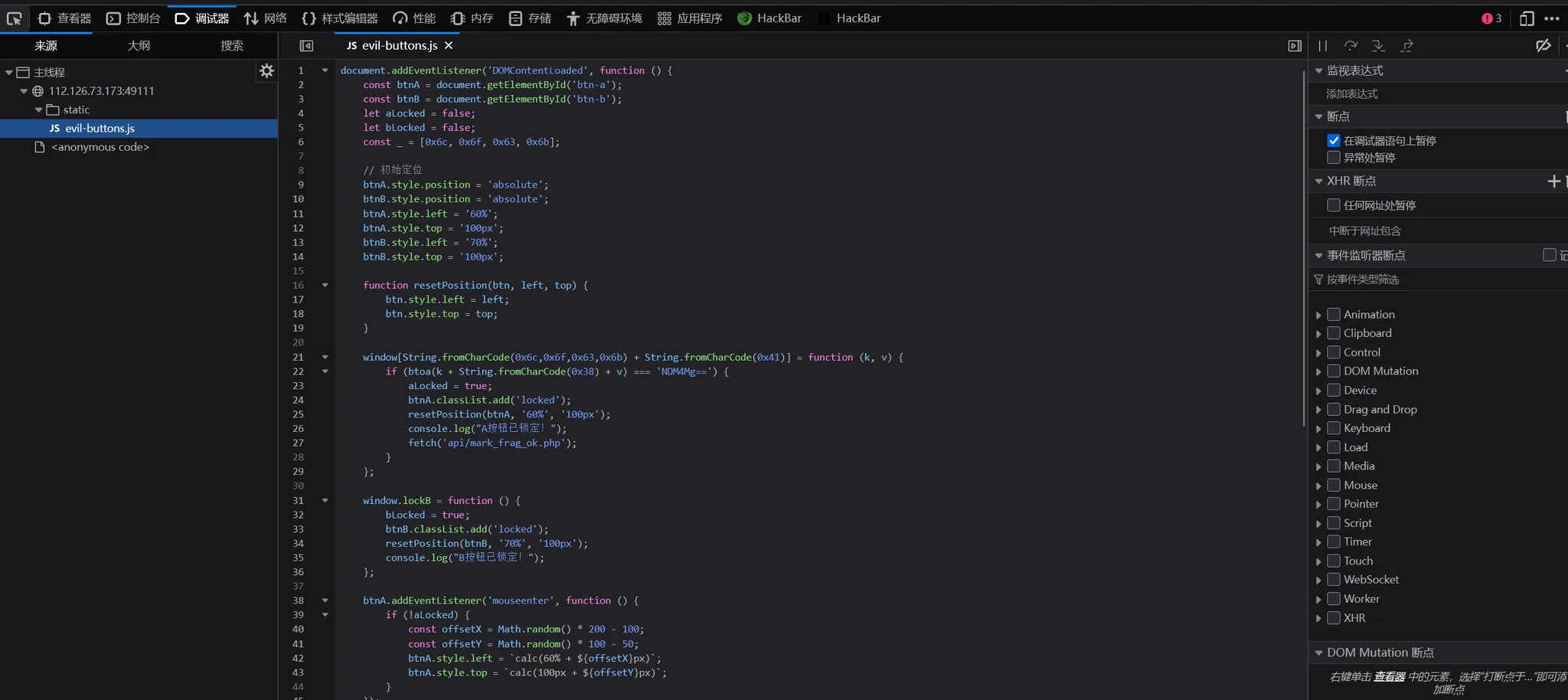Expand the Timer event category
Viewport: 1568px width, 700px height.
click(1318, 542)
